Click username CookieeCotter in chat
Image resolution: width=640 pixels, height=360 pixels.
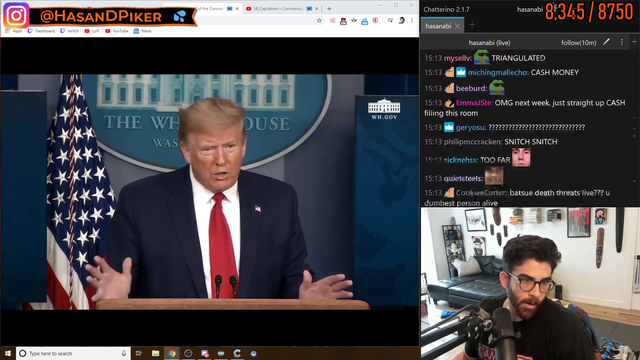tap(482, 193)
